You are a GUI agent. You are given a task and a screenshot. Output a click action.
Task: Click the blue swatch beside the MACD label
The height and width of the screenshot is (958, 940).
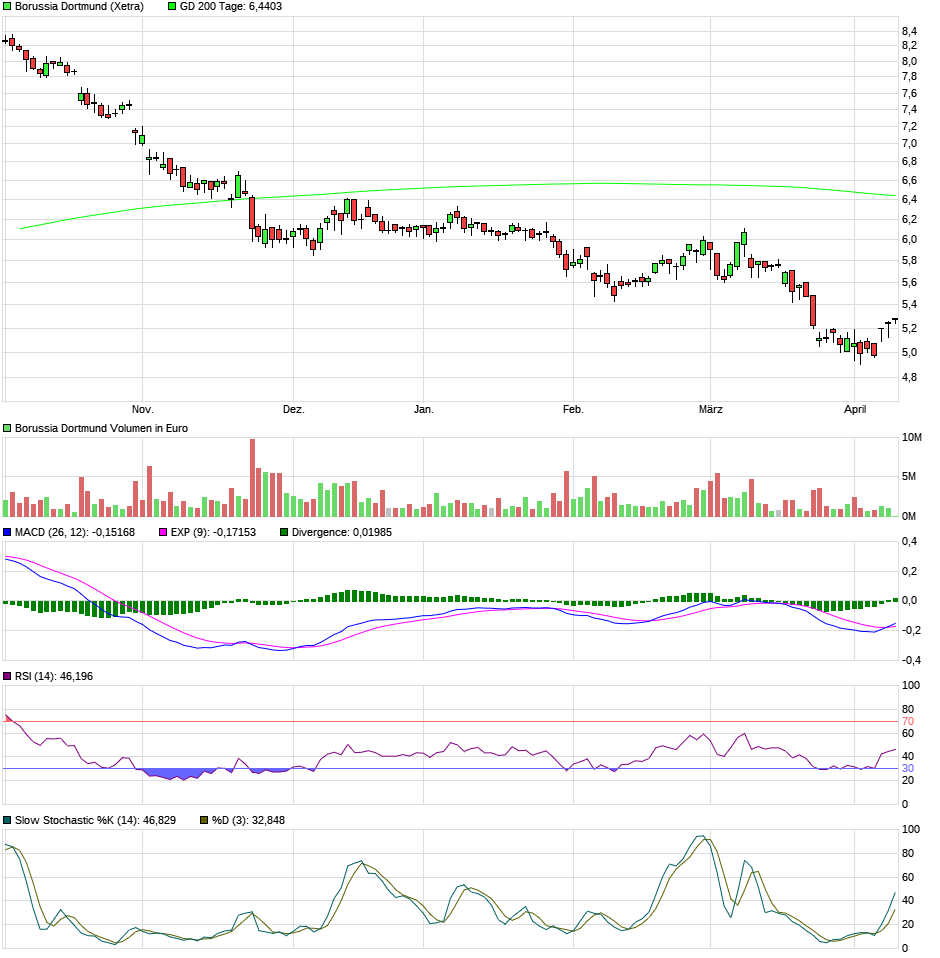tap(7, 532)
